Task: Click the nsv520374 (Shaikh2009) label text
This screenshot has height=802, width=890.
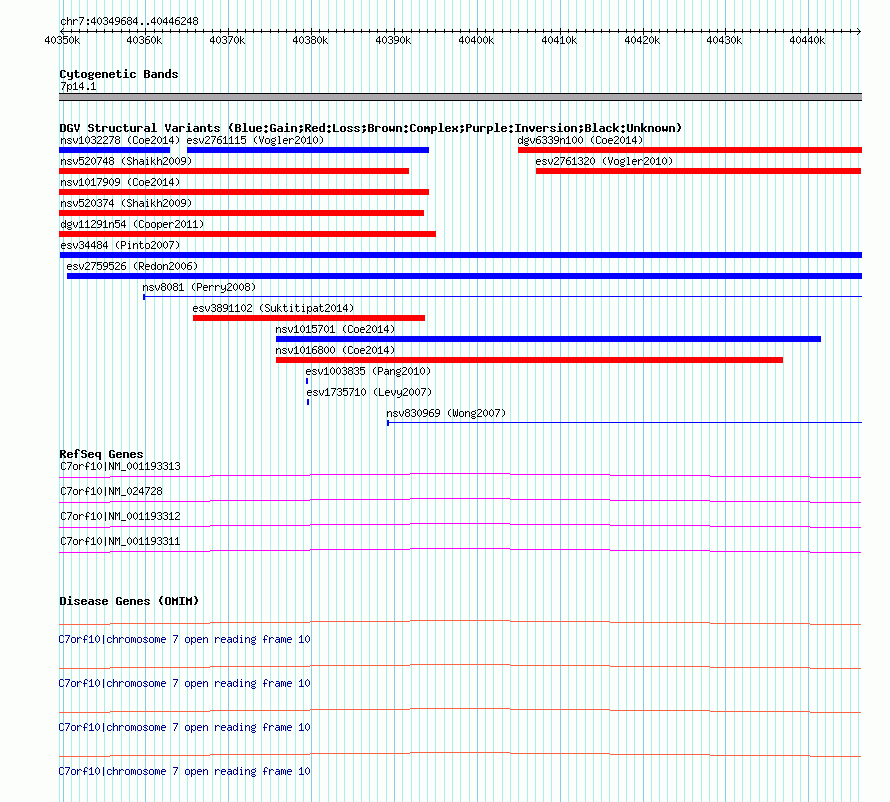Action: point(127,203)
